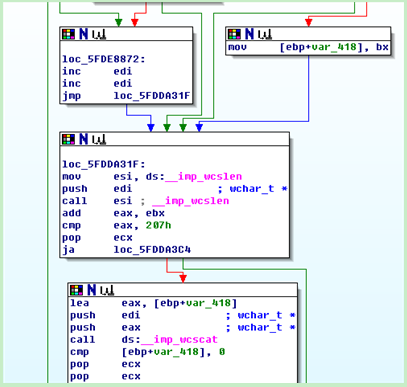Click the graph icon on the mov bx node

tap(265, 34)
